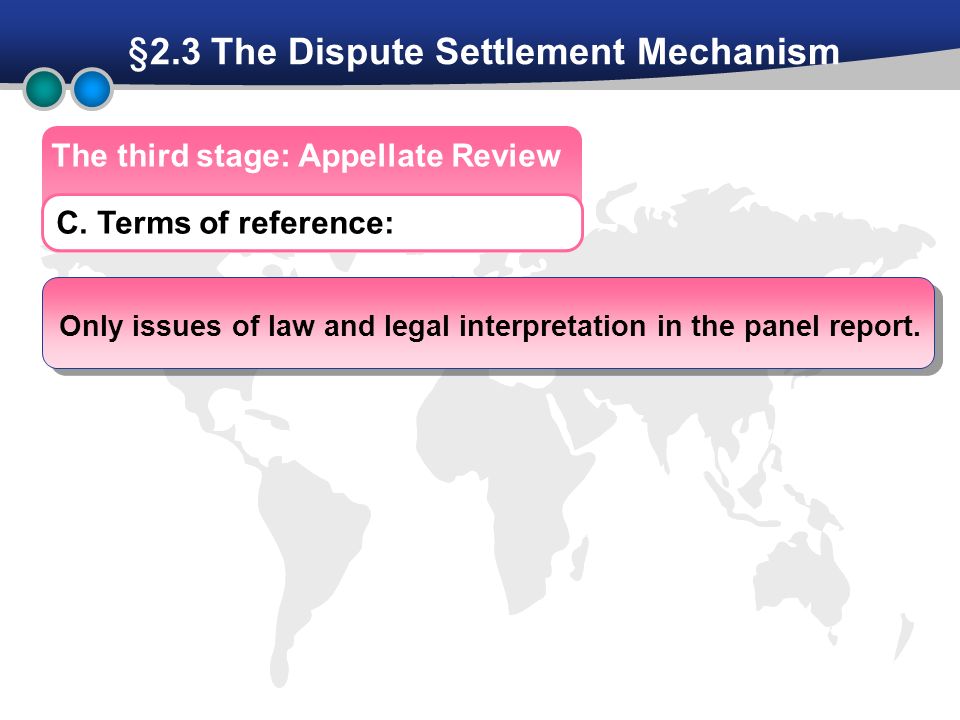This screenshot has height=720, width=960.
Task: Click the 'Only issues of law' pink text box
Action: click(489, 323)
